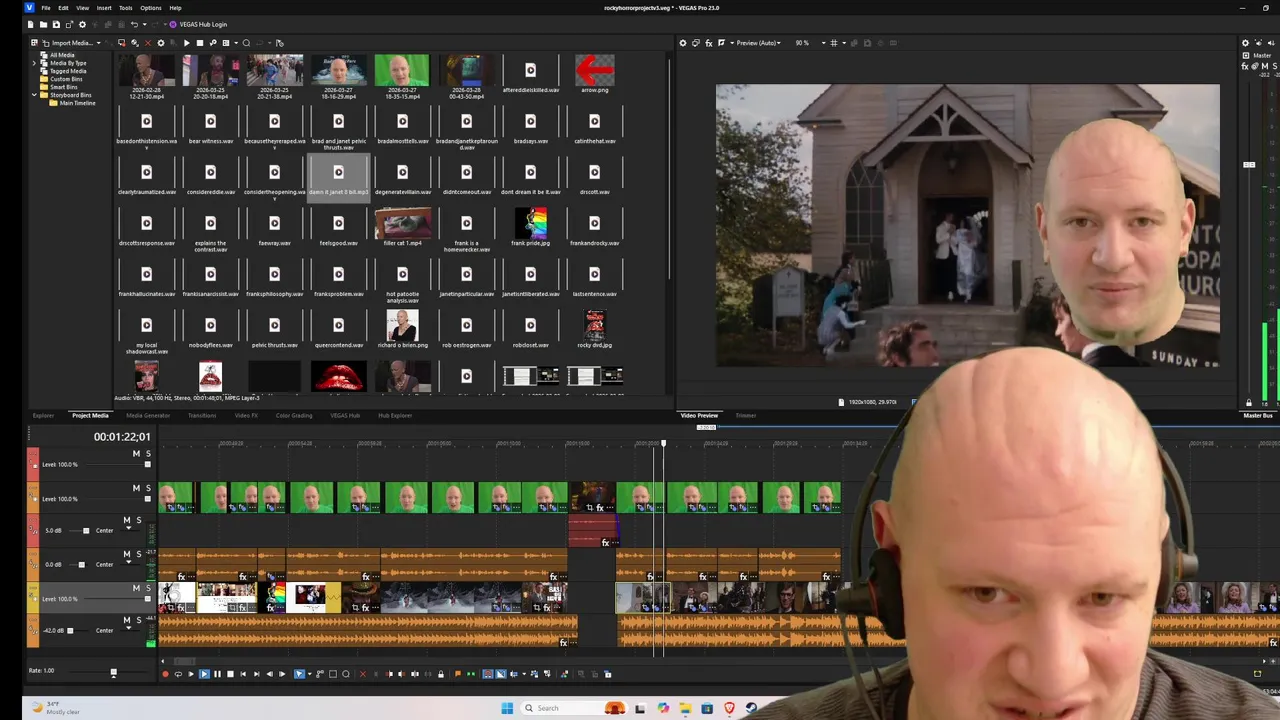The width and height of the screenshot is (1280, 720).
Task: Open Video Output FX in preview toolbar
Action: click(x=709, y=43)
